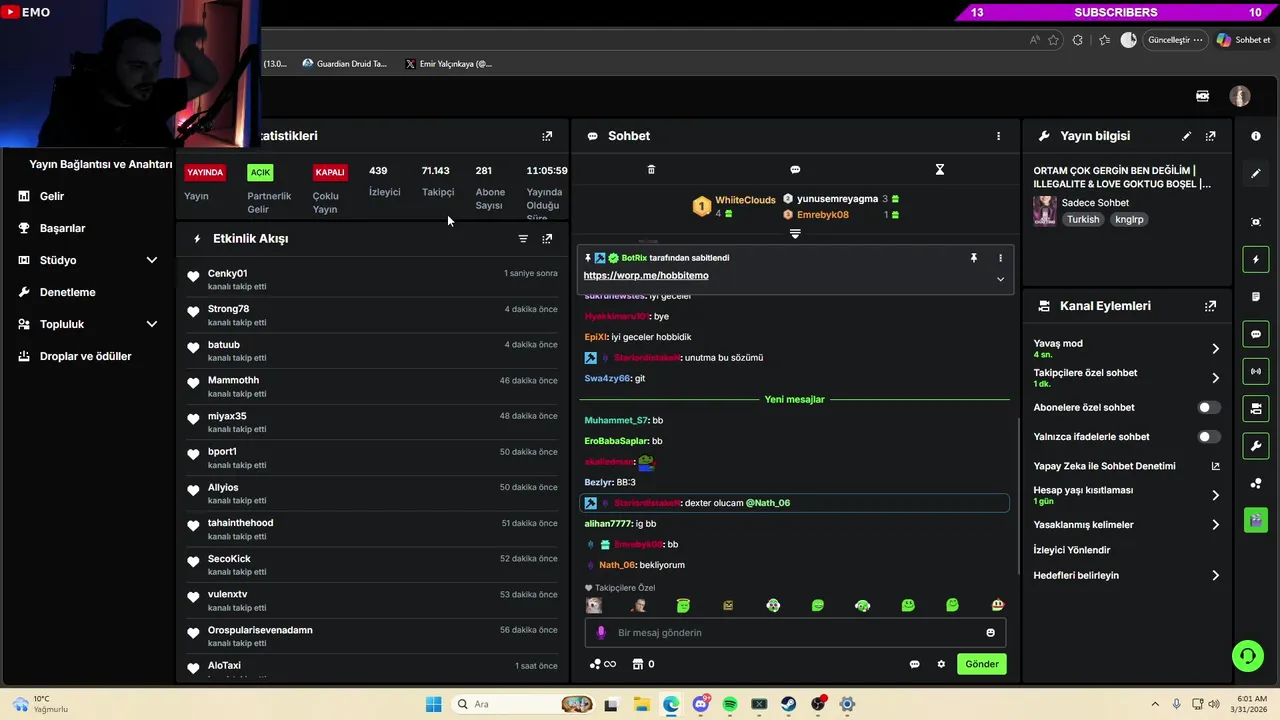Pop out the Etkinlik Akışı panel
Viewport: 1280px width, 720px height.
(x=547, y=239)
